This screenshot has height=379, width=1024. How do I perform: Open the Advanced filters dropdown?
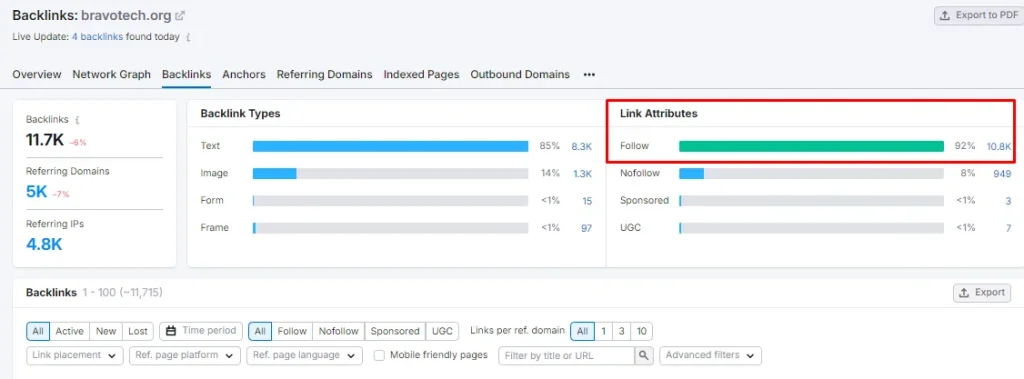(710, 355)
